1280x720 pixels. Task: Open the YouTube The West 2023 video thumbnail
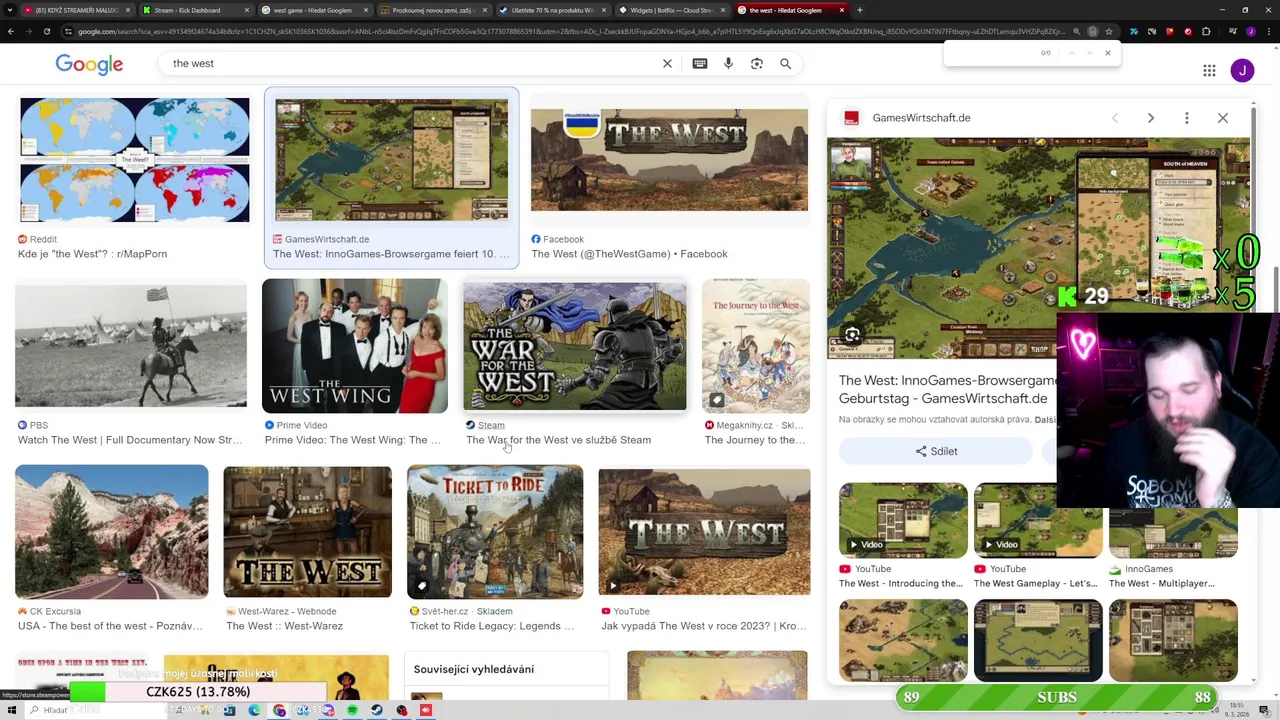(x=704, y=531)
